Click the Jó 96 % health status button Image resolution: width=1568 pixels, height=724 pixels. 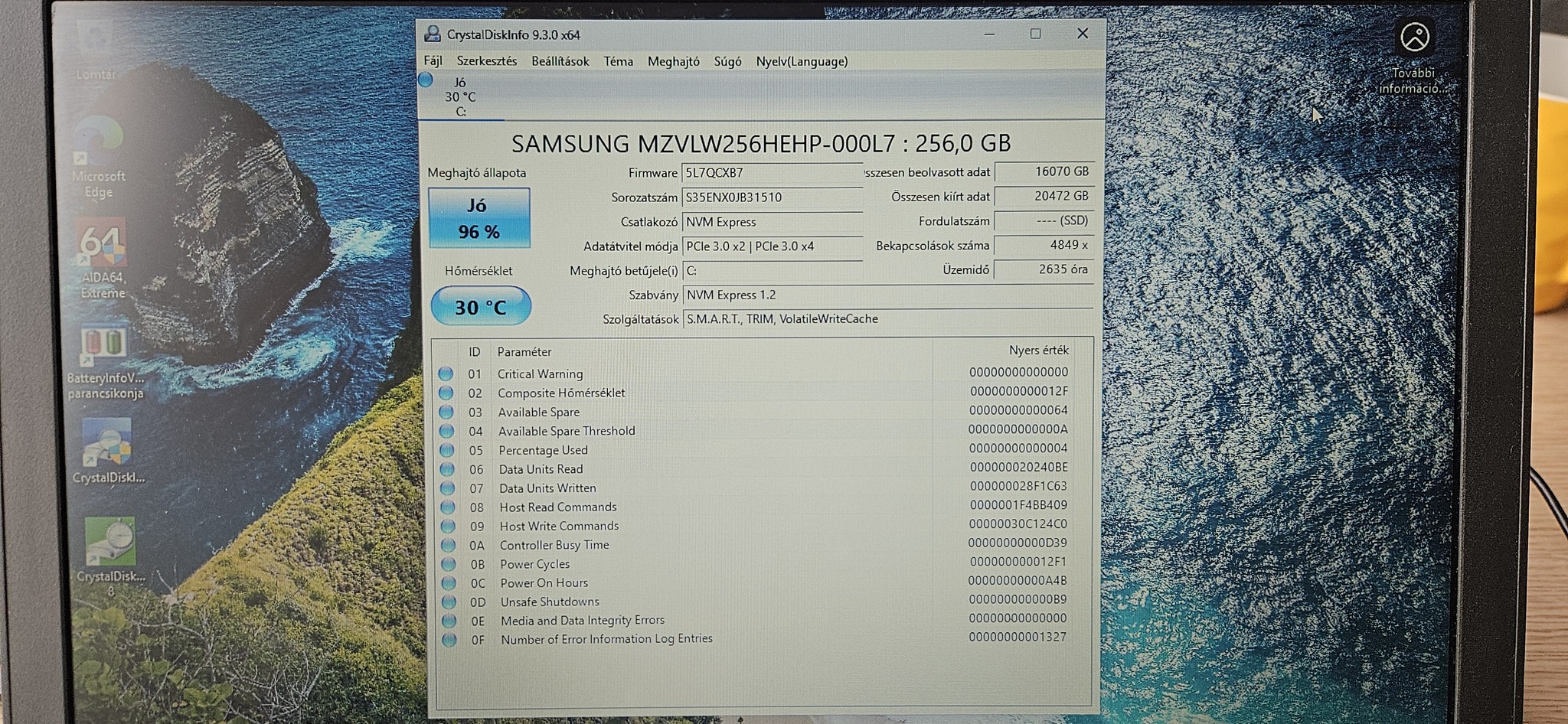479,218
